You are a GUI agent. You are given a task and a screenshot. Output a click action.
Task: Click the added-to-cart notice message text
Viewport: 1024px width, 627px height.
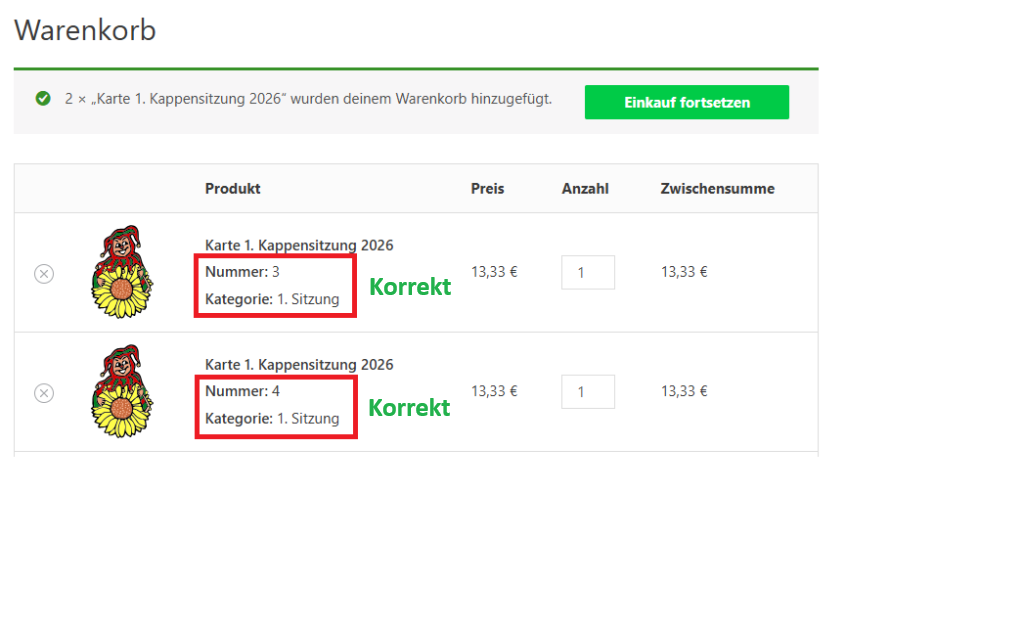308,99
